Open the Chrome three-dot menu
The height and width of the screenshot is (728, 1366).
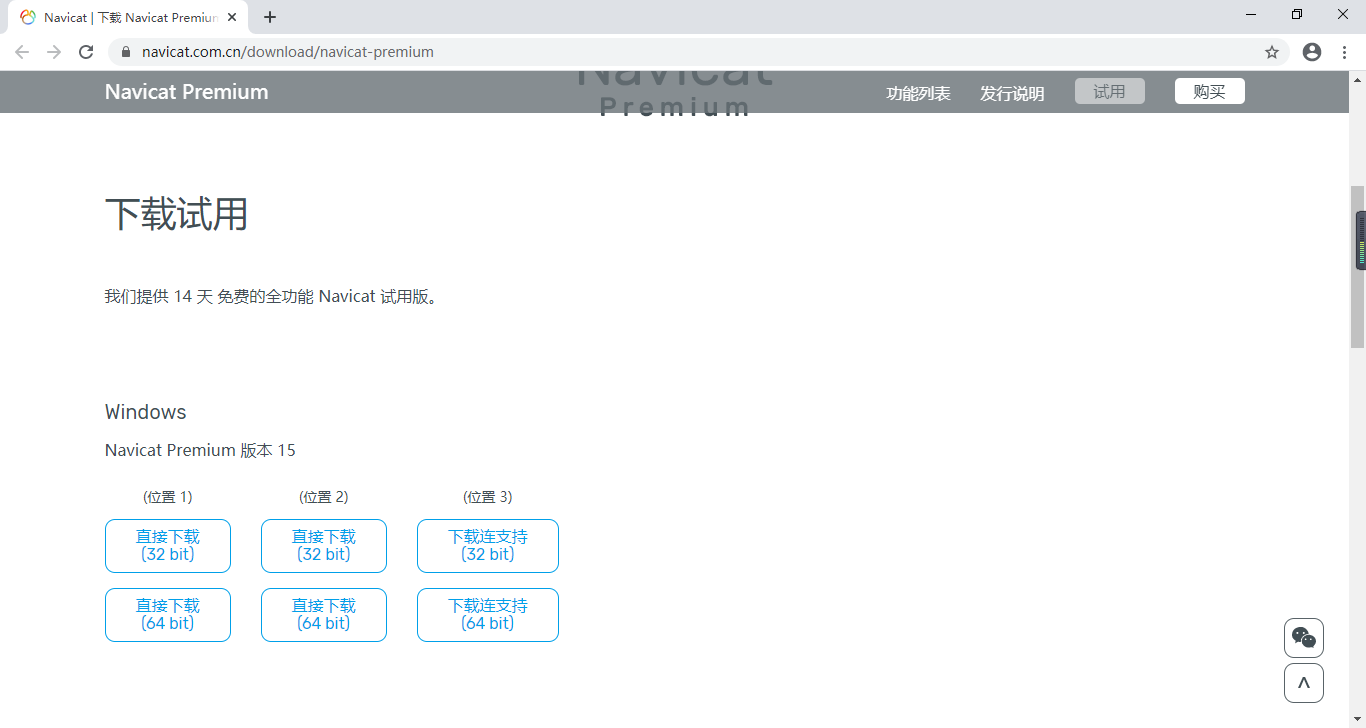[1344, 52]
